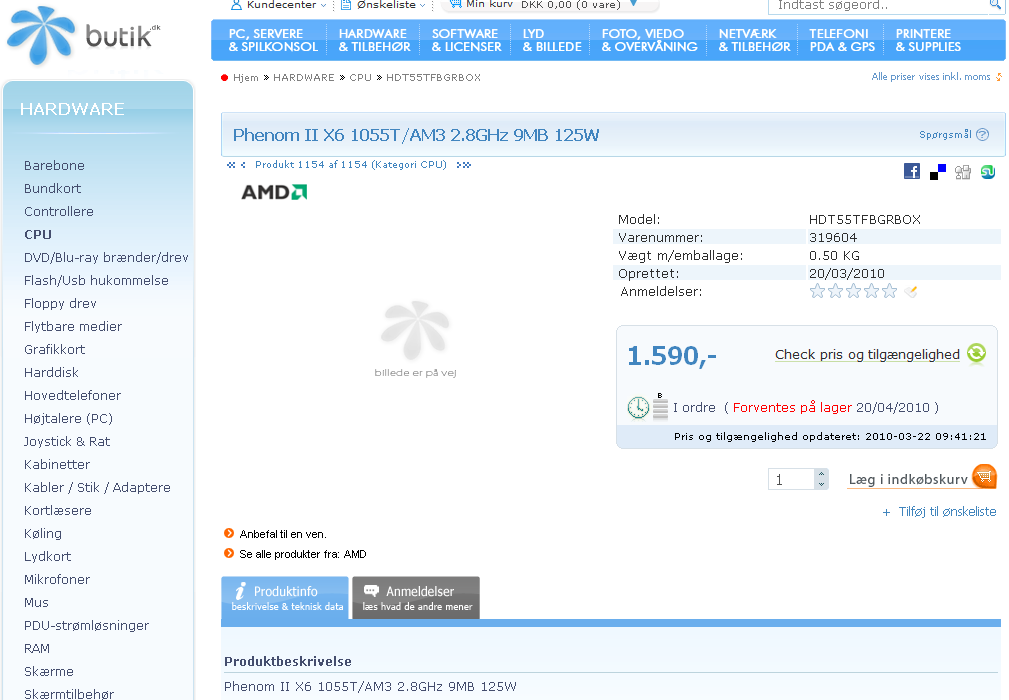Share product on StumbleUpon
The image size is (1009, 700).
[x=988, y=172]
